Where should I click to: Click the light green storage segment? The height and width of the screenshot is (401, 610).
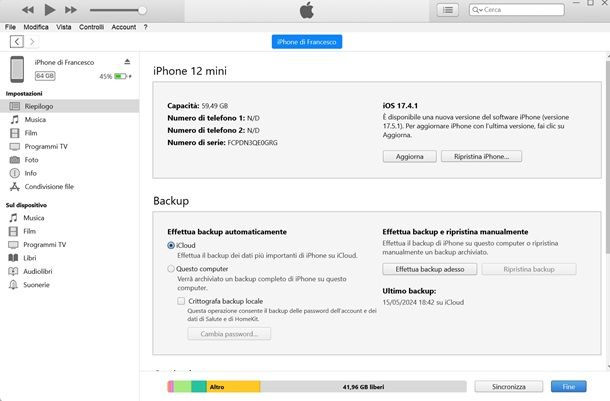pos(182,387)
